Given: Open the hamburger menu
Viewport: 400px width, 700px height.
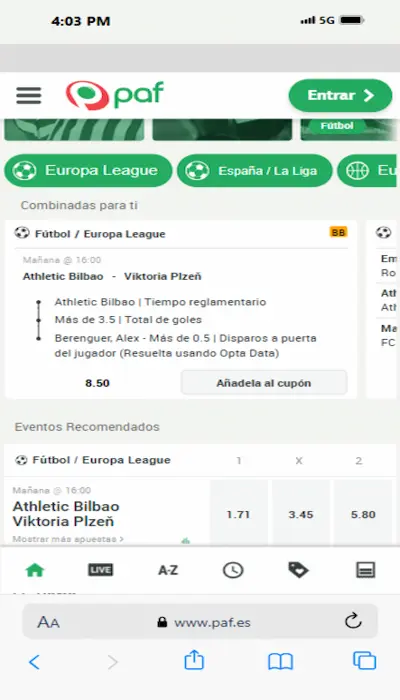Looking at the screenshot, I should (29, 96).
